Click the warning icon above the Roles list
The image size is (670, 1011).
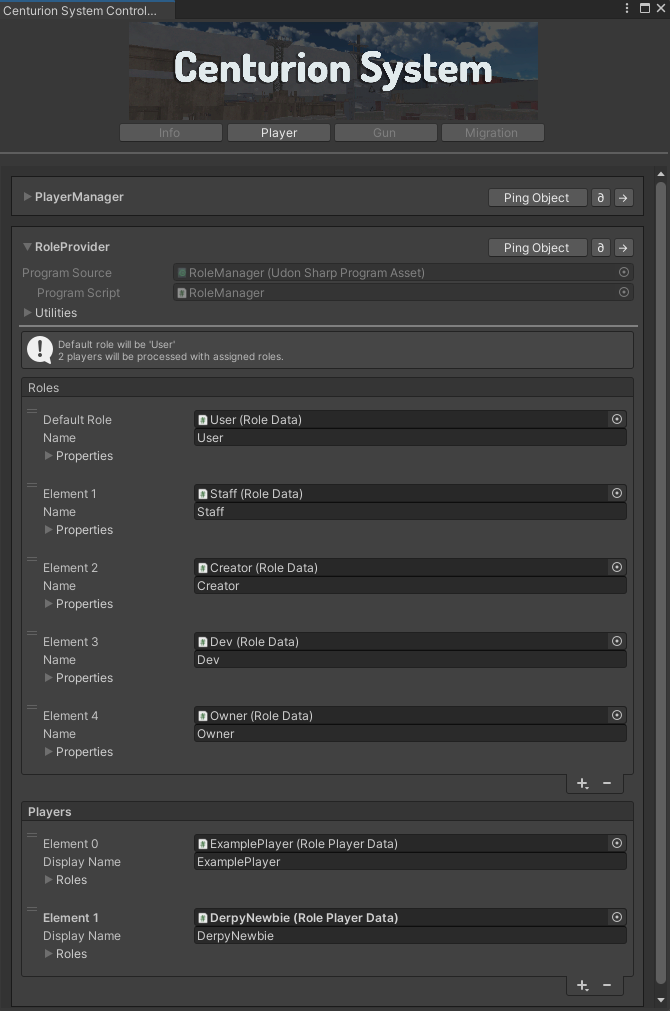[x=39, y=349]
